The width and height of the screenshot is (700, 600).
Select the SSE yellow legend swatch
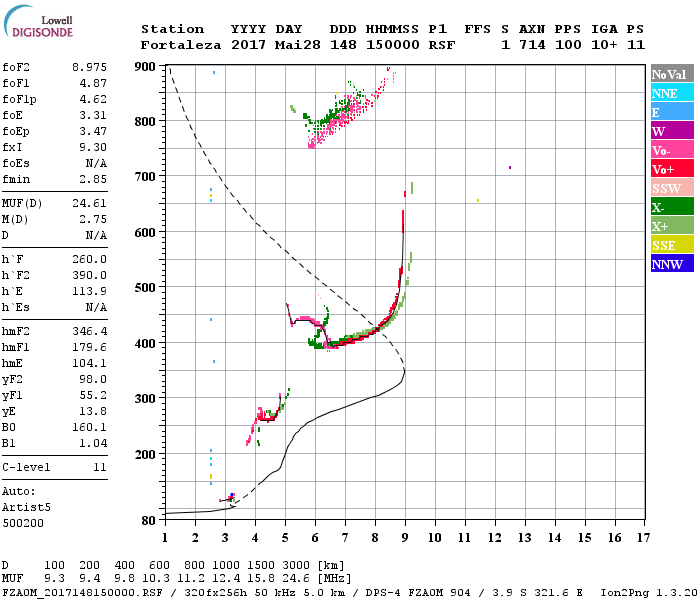coord(672,245)
